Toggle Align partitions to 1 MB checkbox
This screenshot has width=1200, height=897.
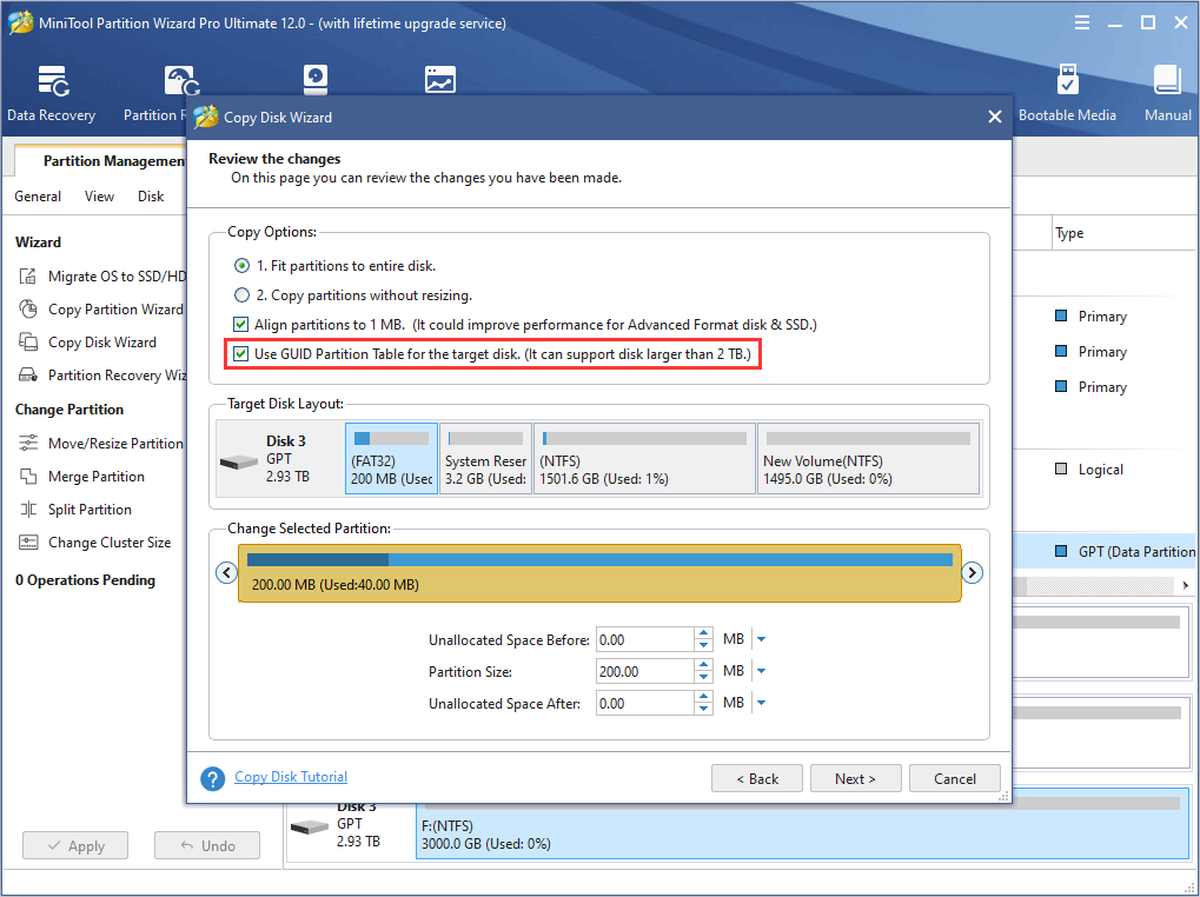point(241,324)
